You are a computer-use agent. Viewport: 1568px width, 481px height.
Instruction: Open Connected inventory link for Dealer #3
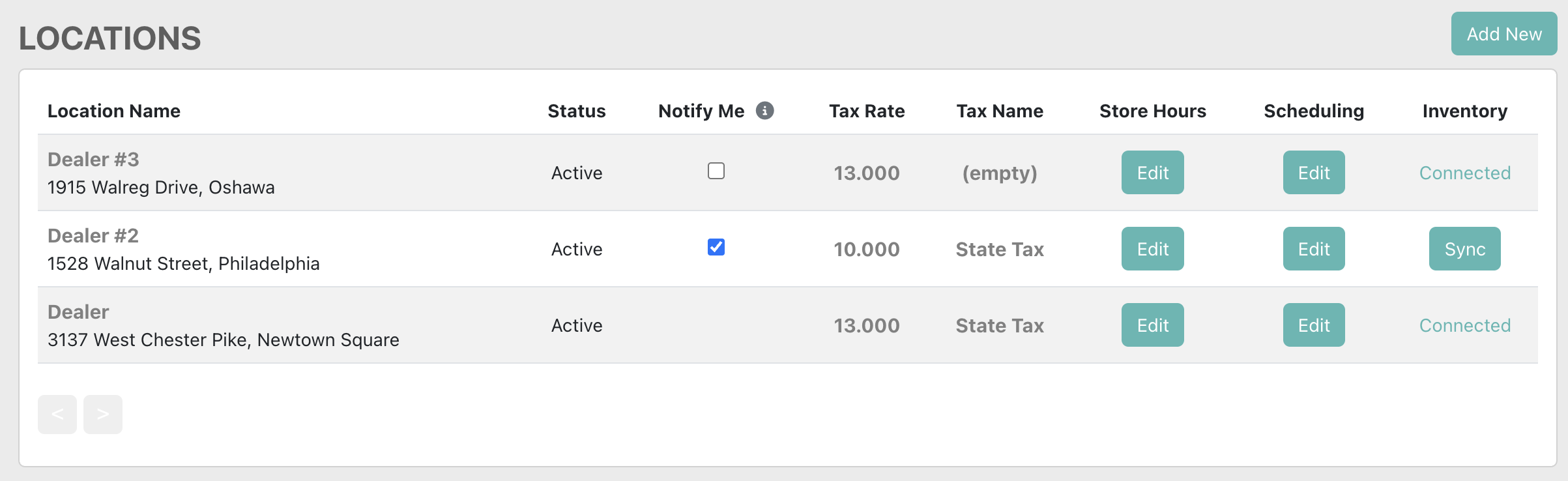click(x=1464, y=173)
